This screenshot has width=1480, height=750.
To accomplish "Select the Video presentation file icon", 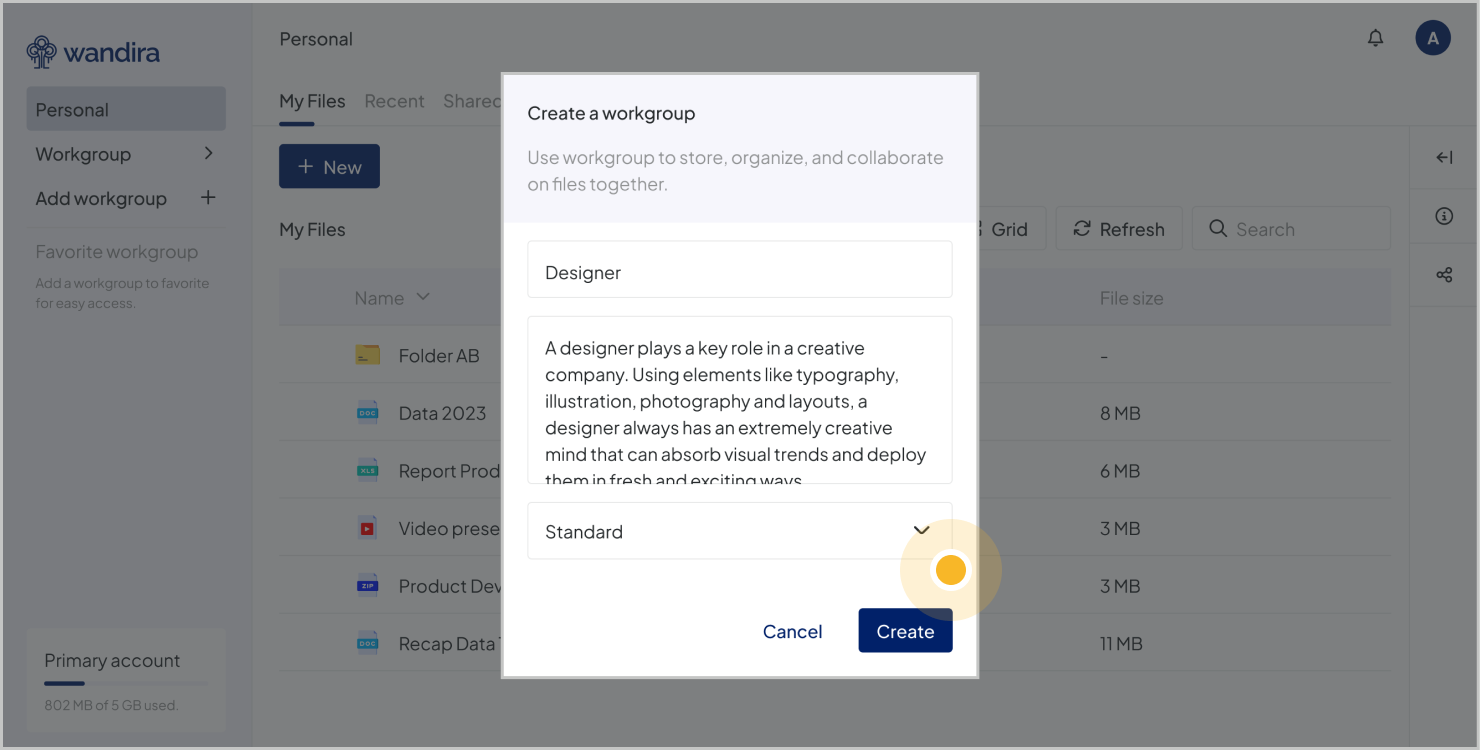I will (368, 528).
